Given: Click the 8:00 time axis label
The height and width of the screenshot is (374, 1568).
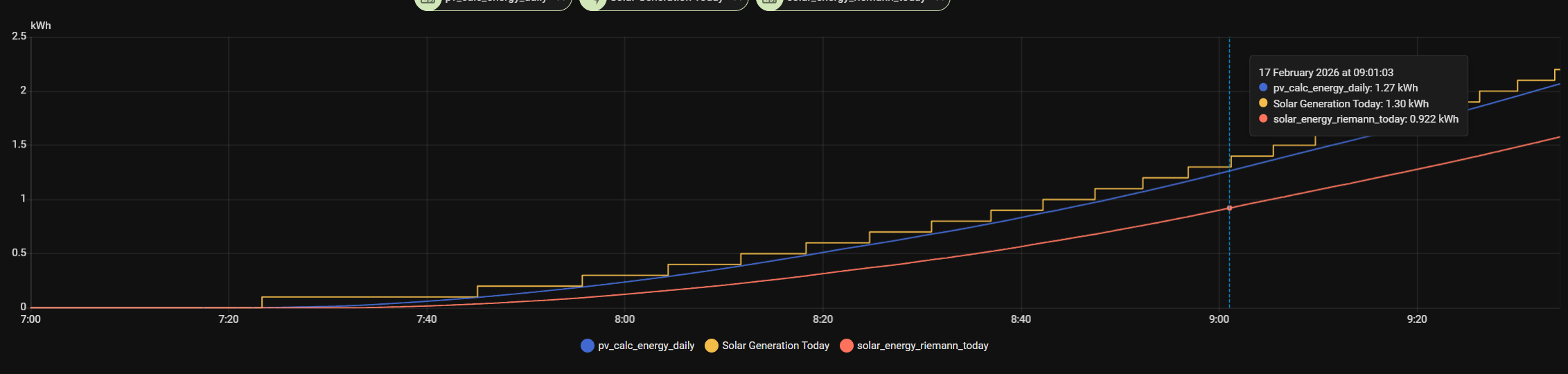Looking at the screenshot, I should (624, 319).
